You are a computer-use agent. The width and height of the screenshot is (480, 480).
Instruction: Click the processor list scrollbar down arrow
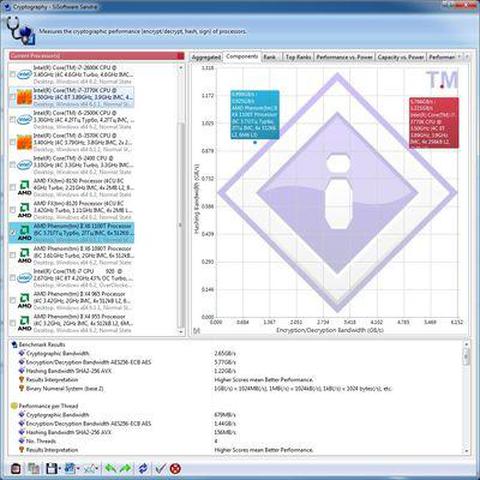(181, 332)
